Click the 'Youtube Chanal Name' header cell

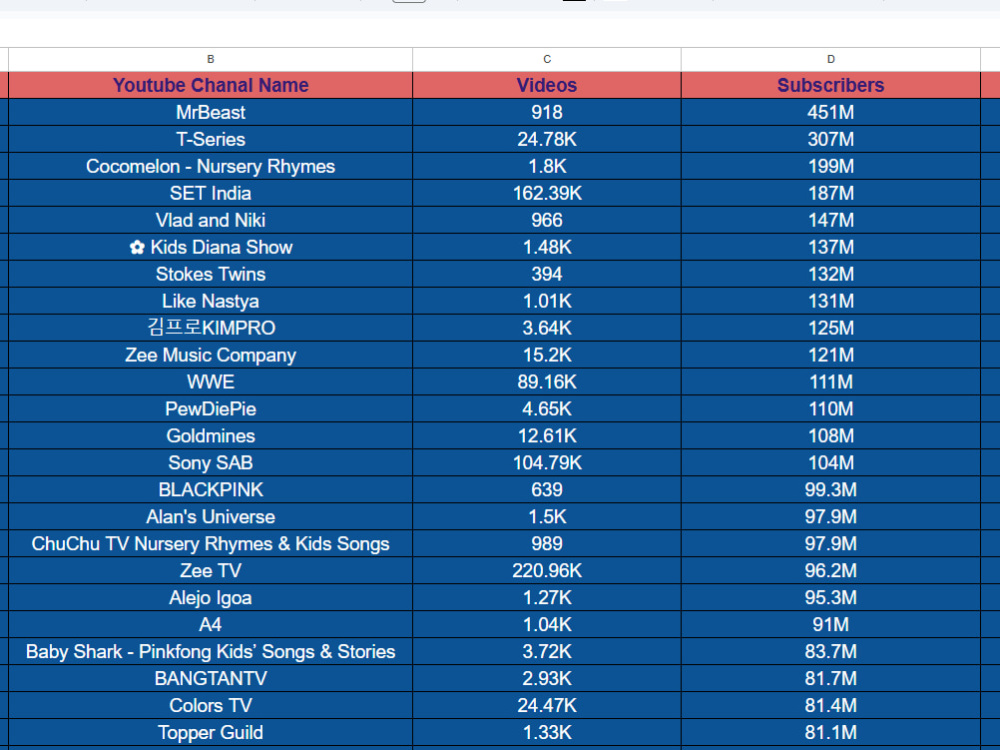210,85
